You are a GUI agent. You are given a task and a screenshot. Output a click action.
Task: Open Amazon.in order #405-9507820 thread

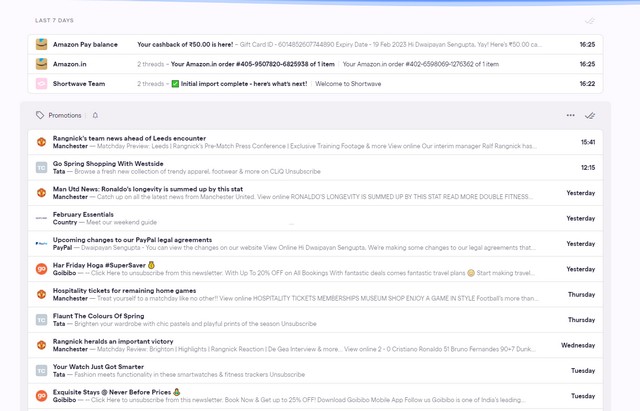[252, 64]
